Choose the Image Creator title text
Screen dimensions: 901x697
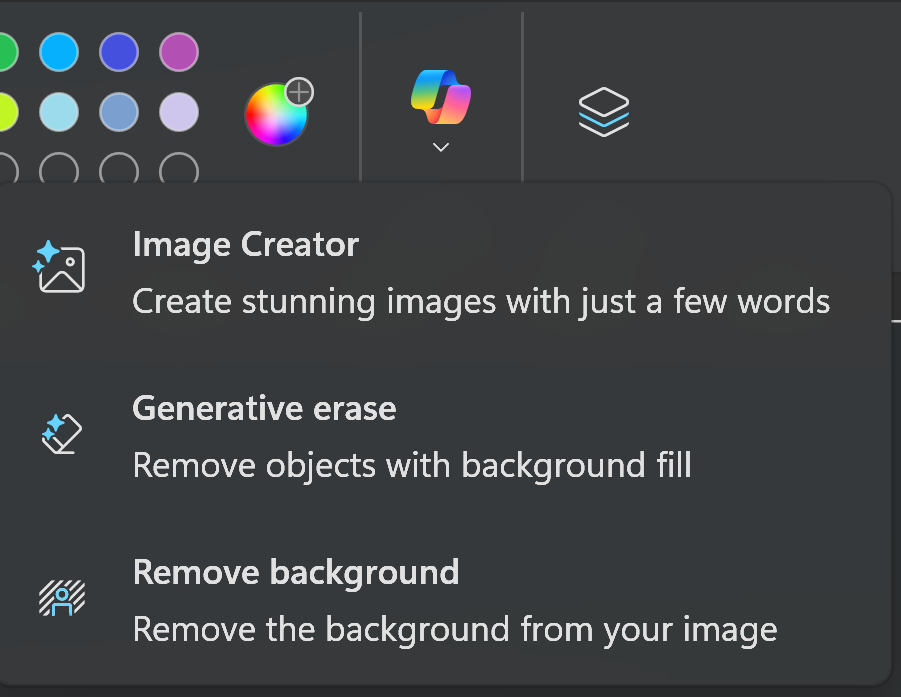tap(245, 244)
